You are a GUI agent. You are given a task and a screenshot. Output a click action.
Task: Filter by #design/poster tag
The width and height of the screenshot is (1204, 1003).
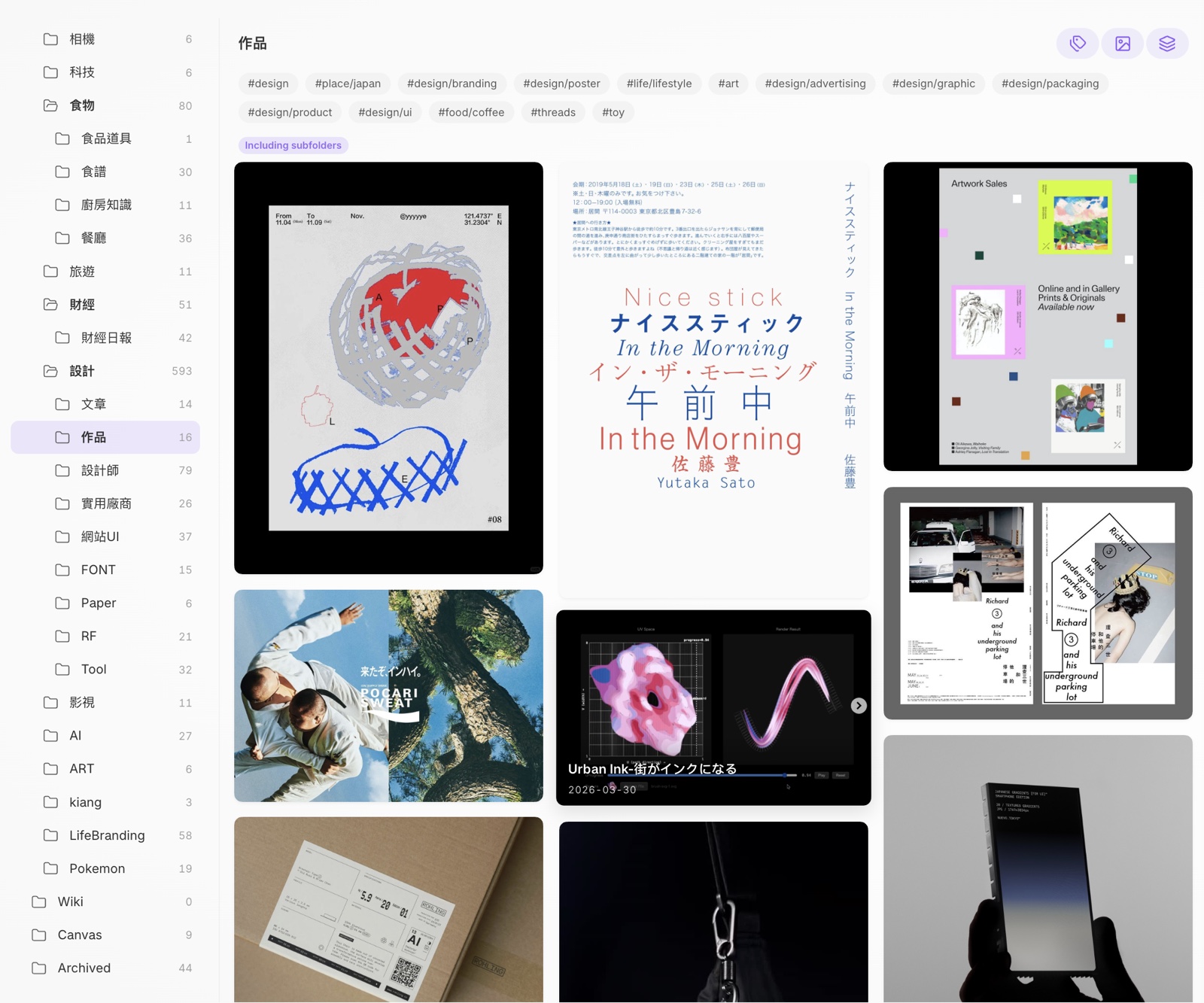pyautogui.click(x=561, y=84)
